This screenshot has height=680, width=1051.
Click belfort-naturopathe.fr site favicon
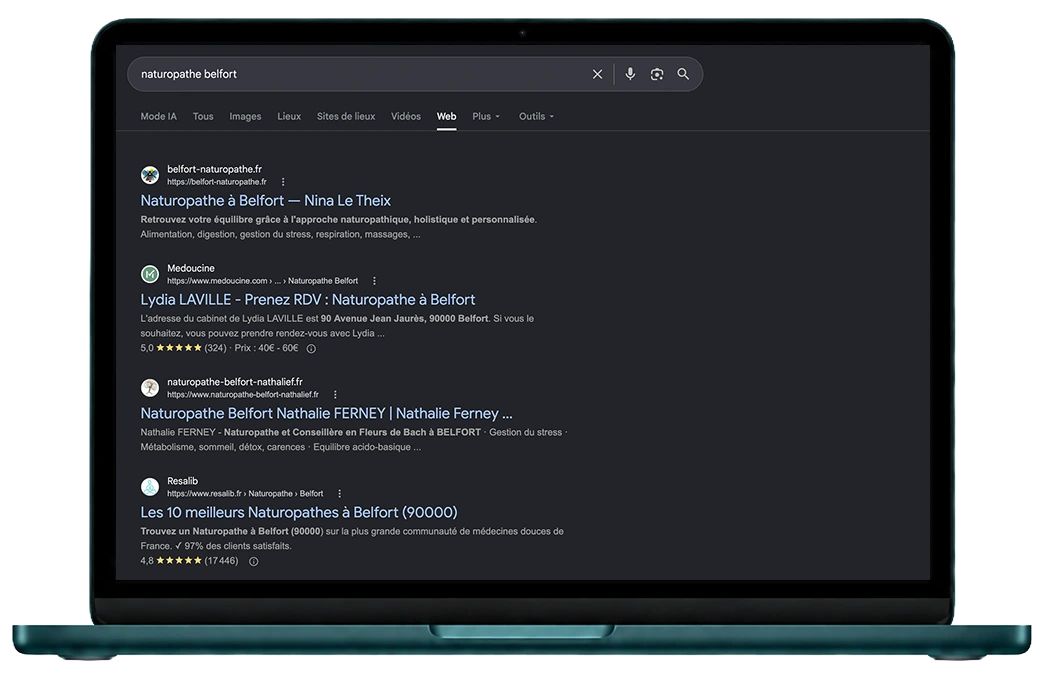pyautogui.click(x=149, y=175)
